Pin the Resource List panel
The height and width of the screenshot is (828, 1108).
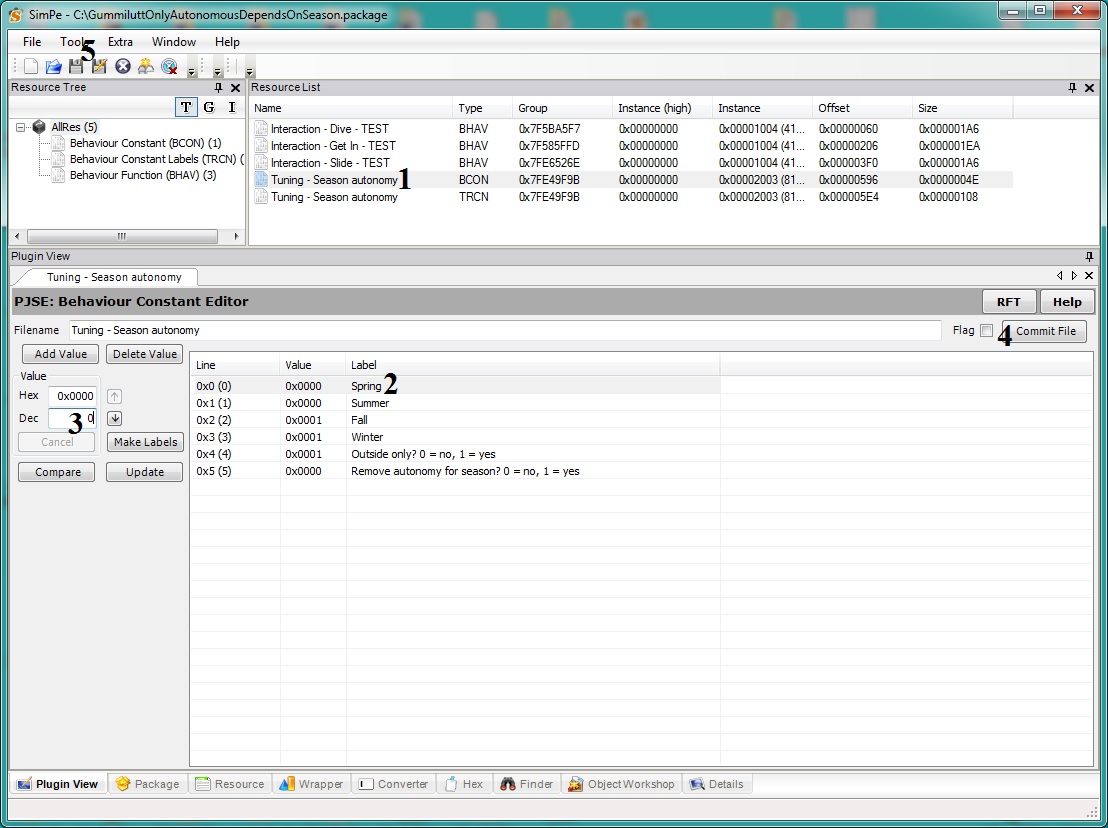pyautogui.click(x=1072, y=88)
